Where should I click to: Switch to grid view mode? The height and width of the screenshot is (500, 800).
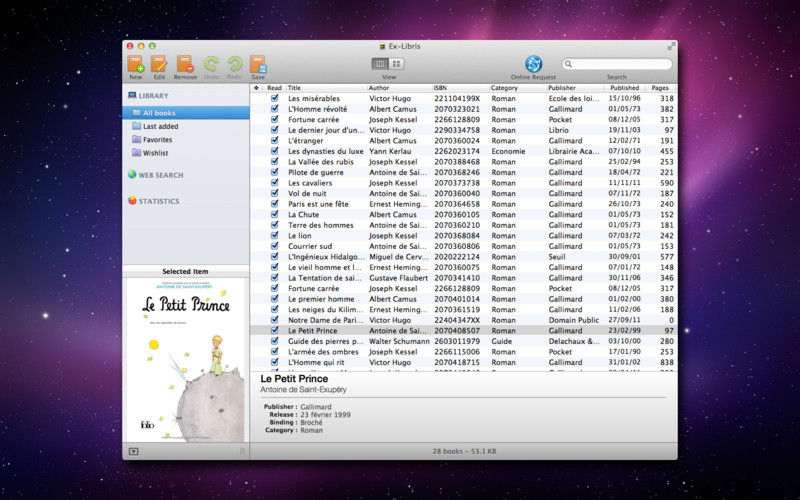coord(396,64)
